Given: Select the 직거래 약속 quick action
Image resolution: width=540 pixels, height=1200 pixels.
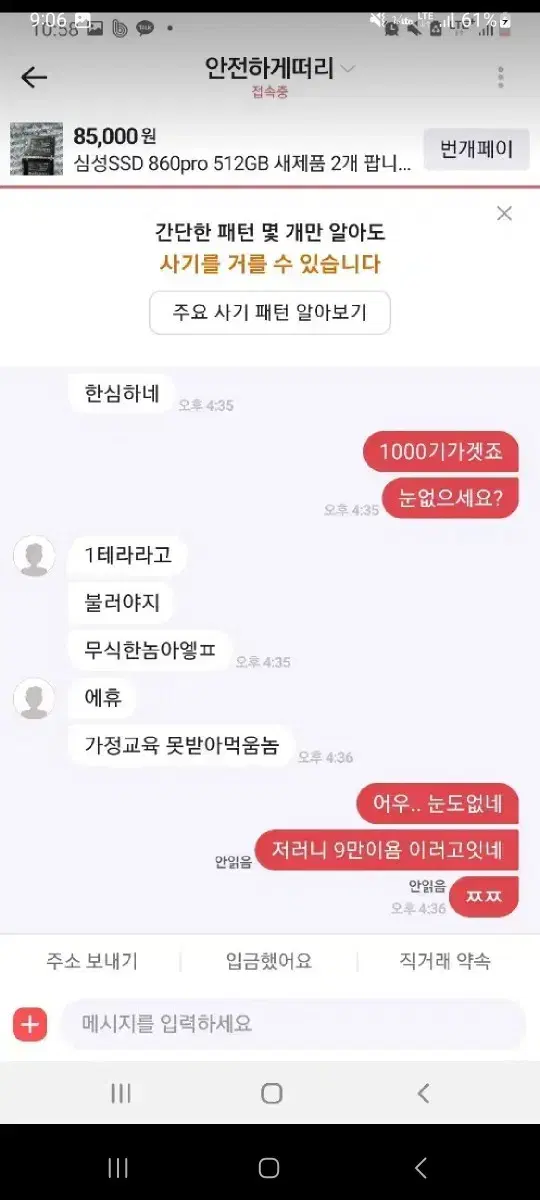Looking at the screenshot, I should pyautogui.click(x=445, y=961).
